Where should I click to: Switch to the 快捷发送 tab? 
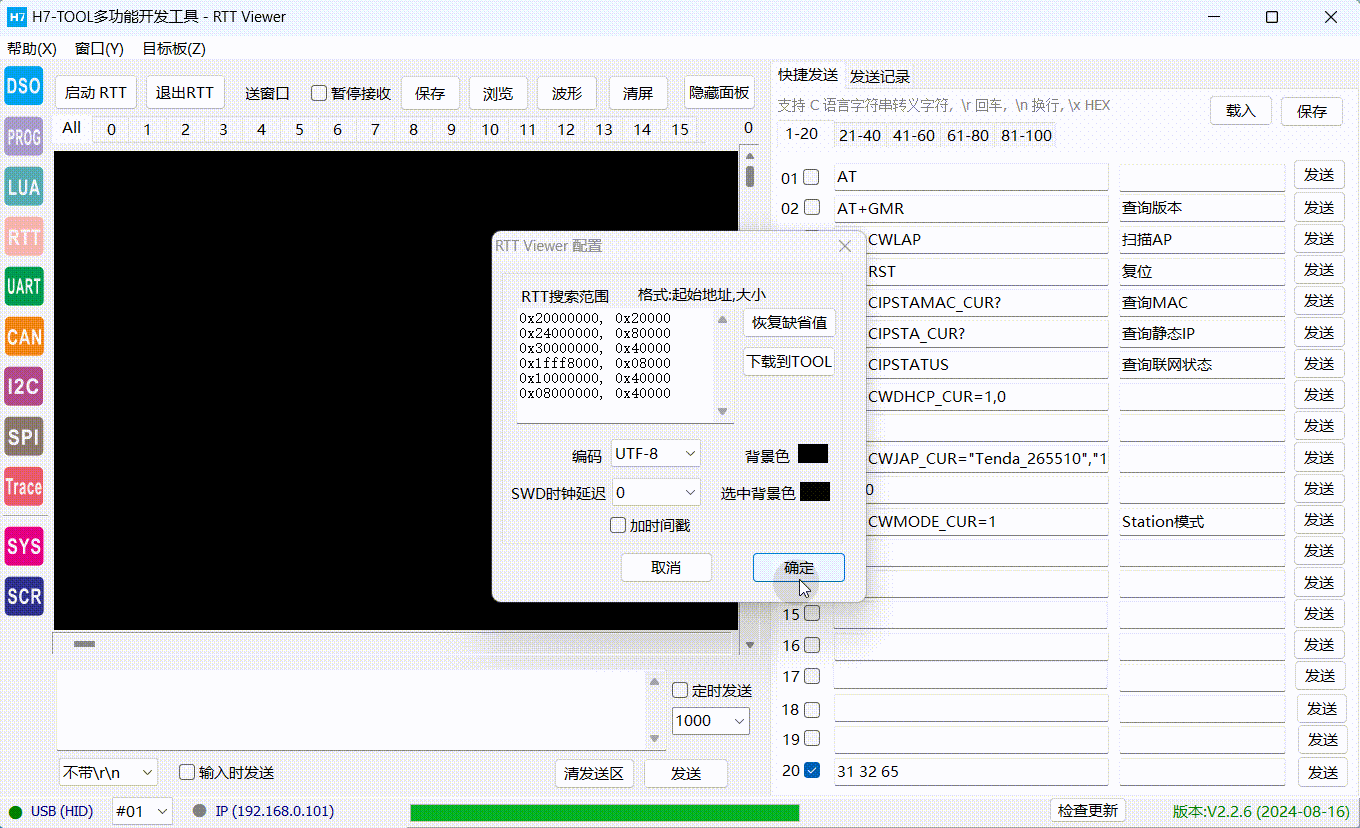808,75
